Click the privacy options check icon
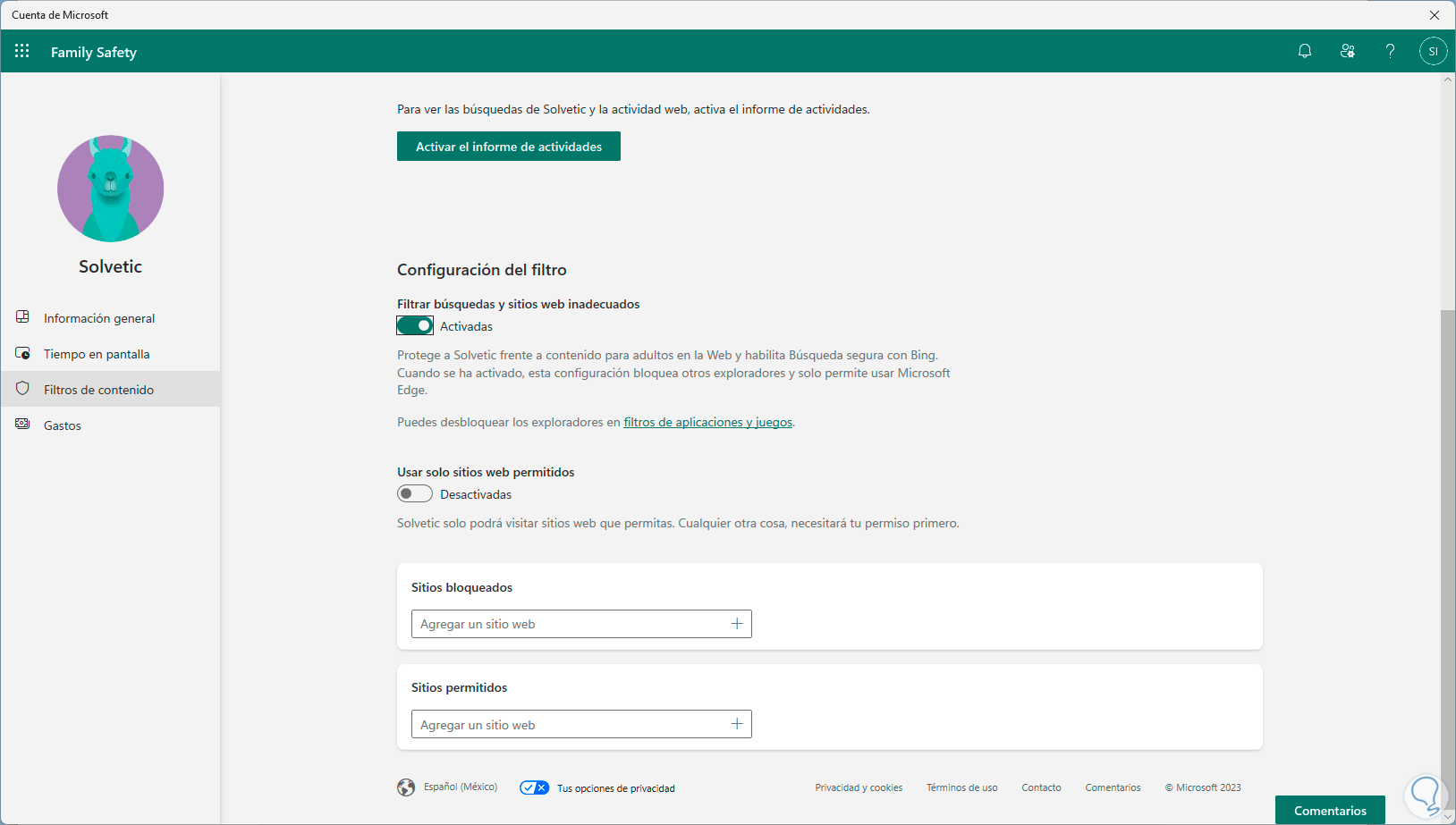 click(534, 787)
